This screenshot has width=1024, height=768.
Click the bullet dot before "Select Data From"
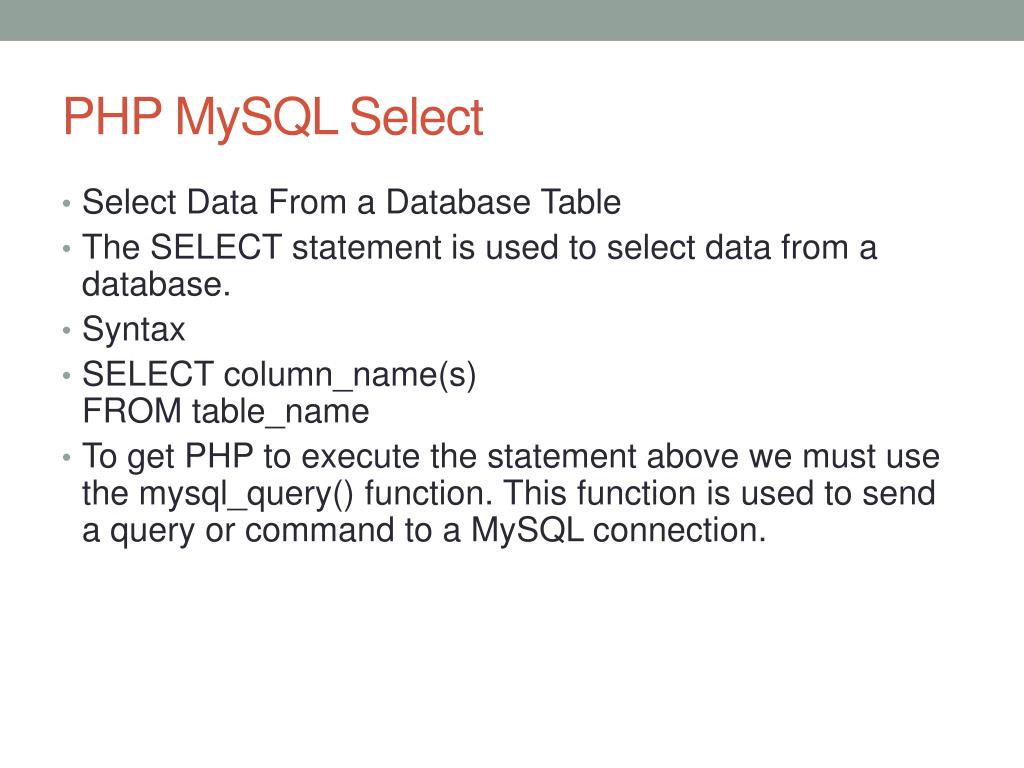65,205
